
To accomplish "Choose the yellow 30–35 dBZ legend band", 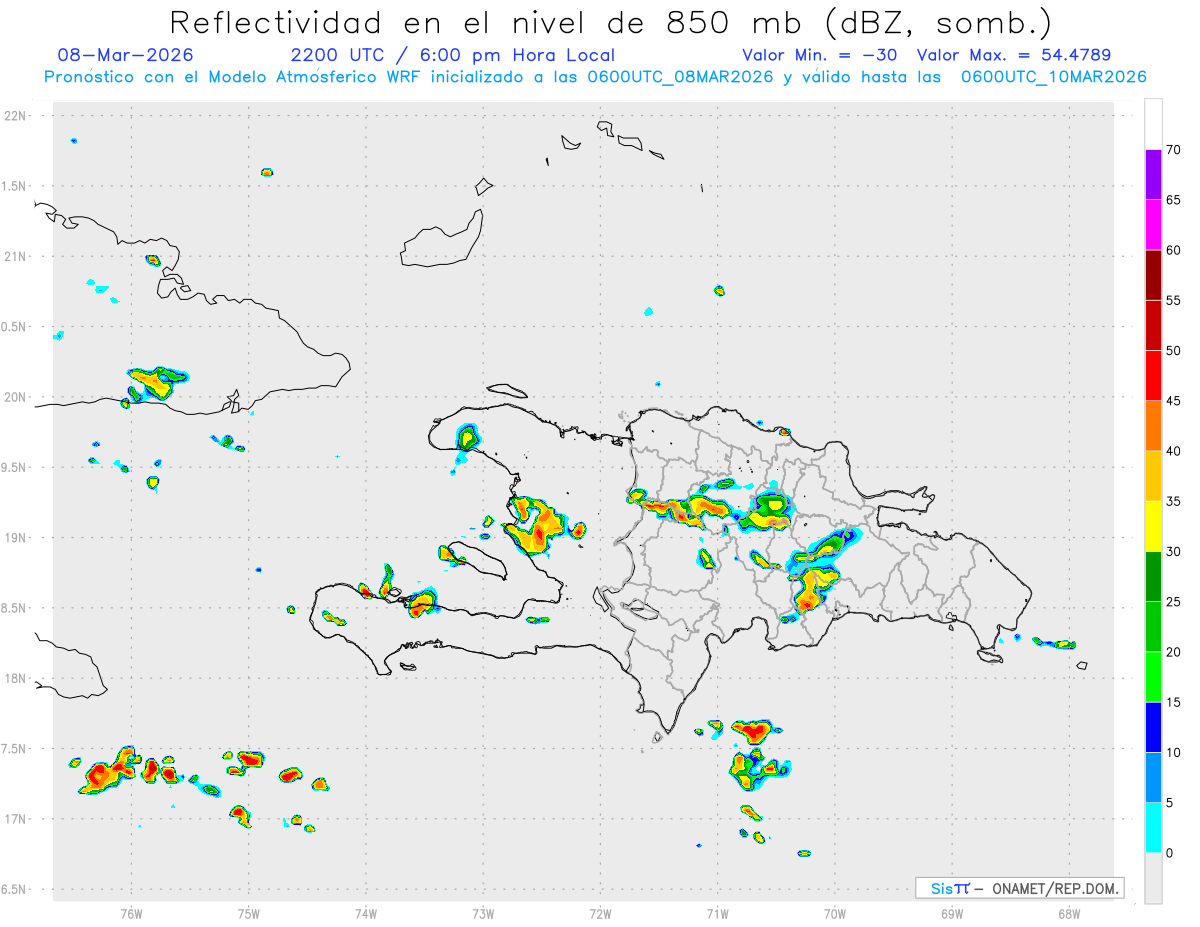I will 1153,527.
